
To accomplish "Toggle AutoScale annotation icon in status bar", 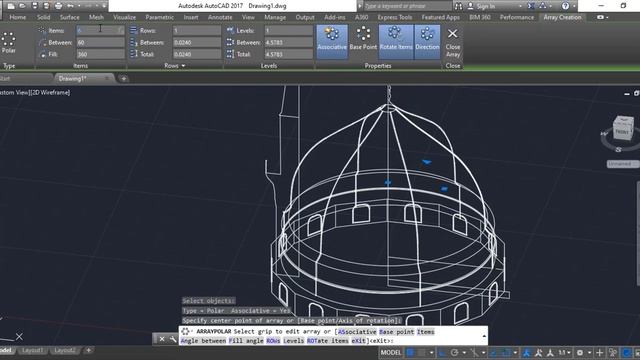I will click(538, 352).
